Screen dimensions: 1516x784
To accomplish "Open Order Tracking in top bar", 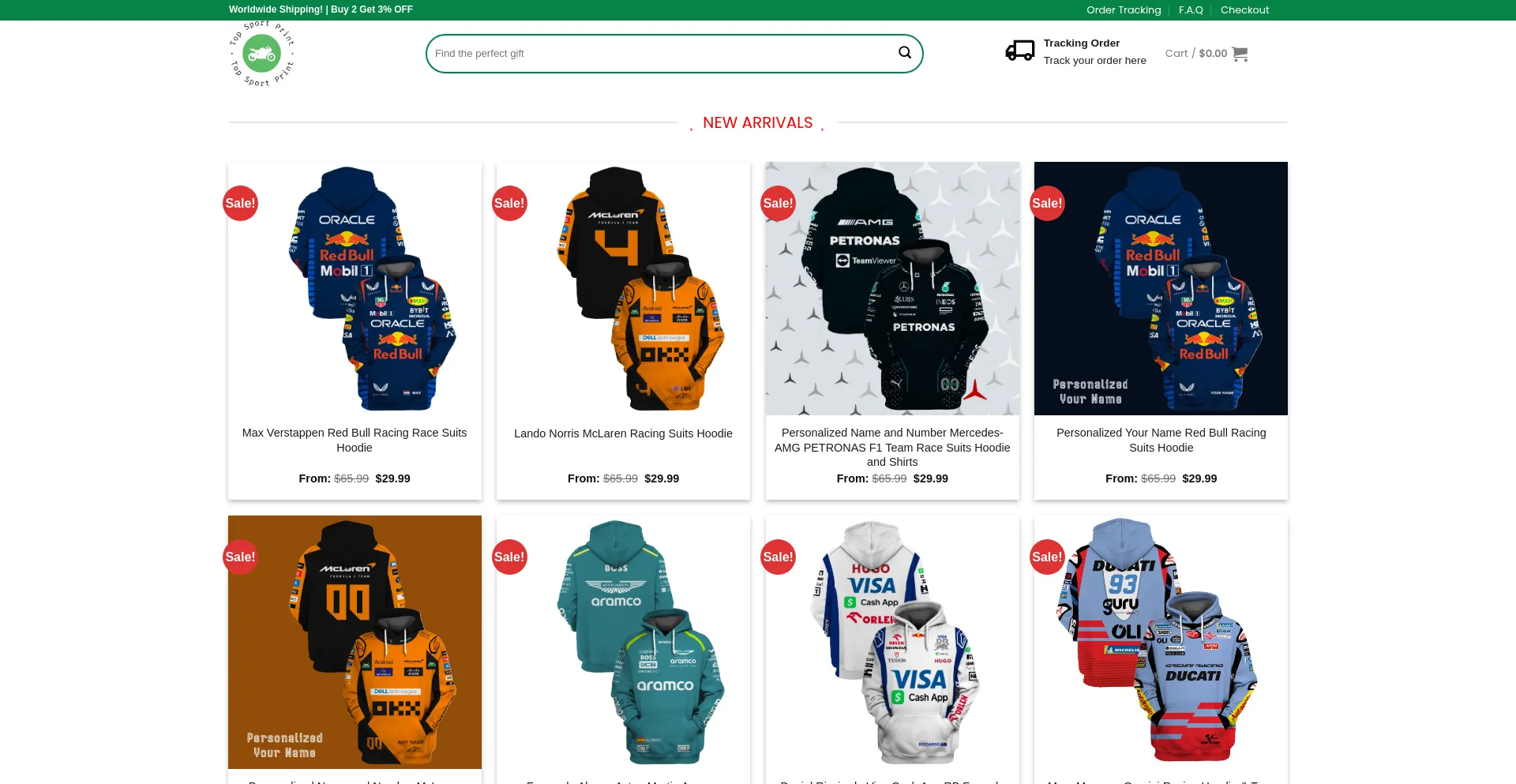I will tap(1124, 10).
